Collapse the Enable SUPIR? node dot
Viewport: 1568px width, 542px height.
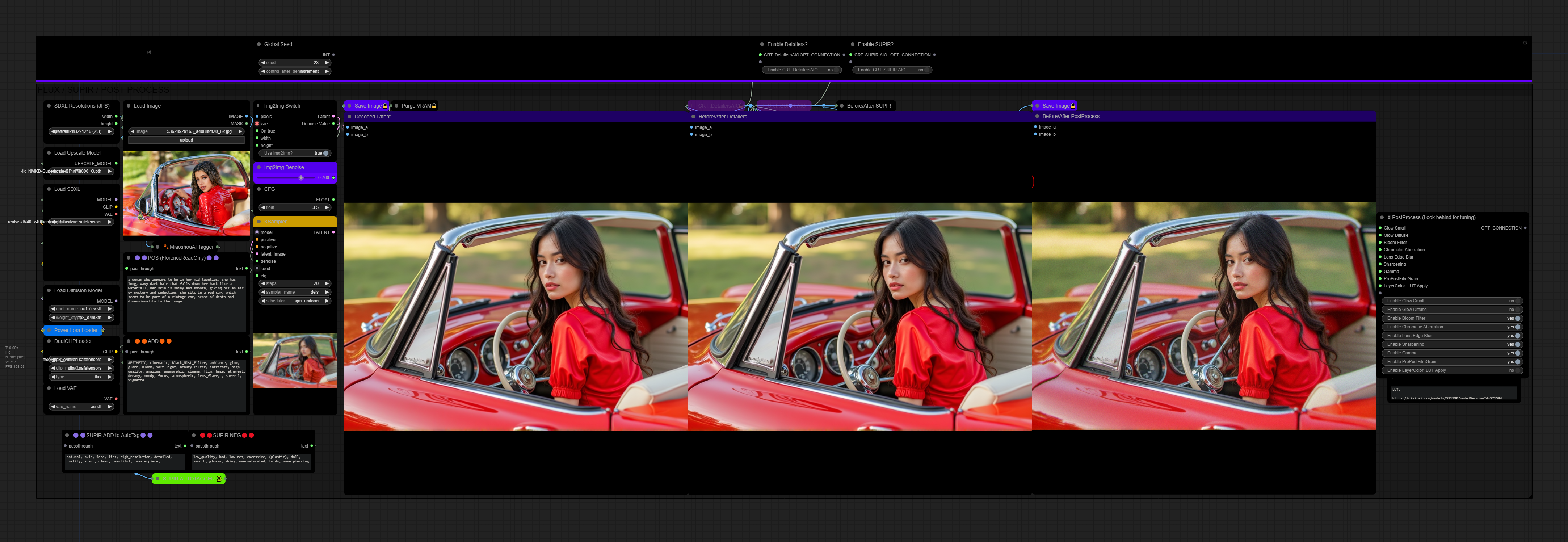[852, 45]
